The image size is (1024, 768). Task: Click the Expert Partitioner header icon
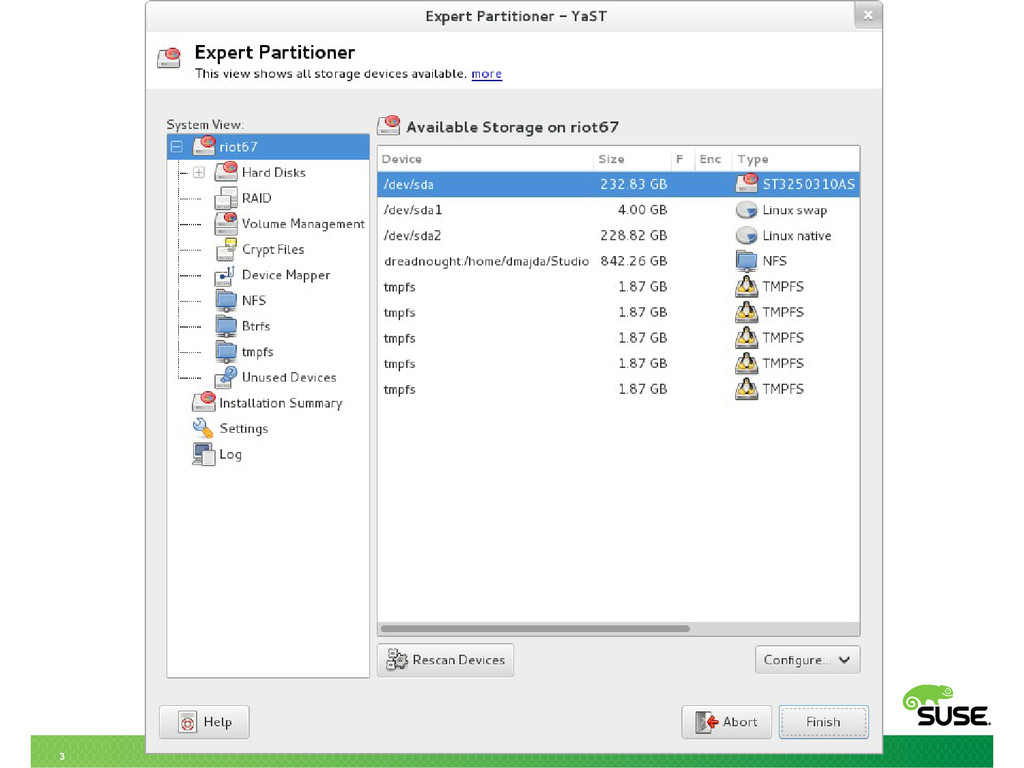coord(169,57)
